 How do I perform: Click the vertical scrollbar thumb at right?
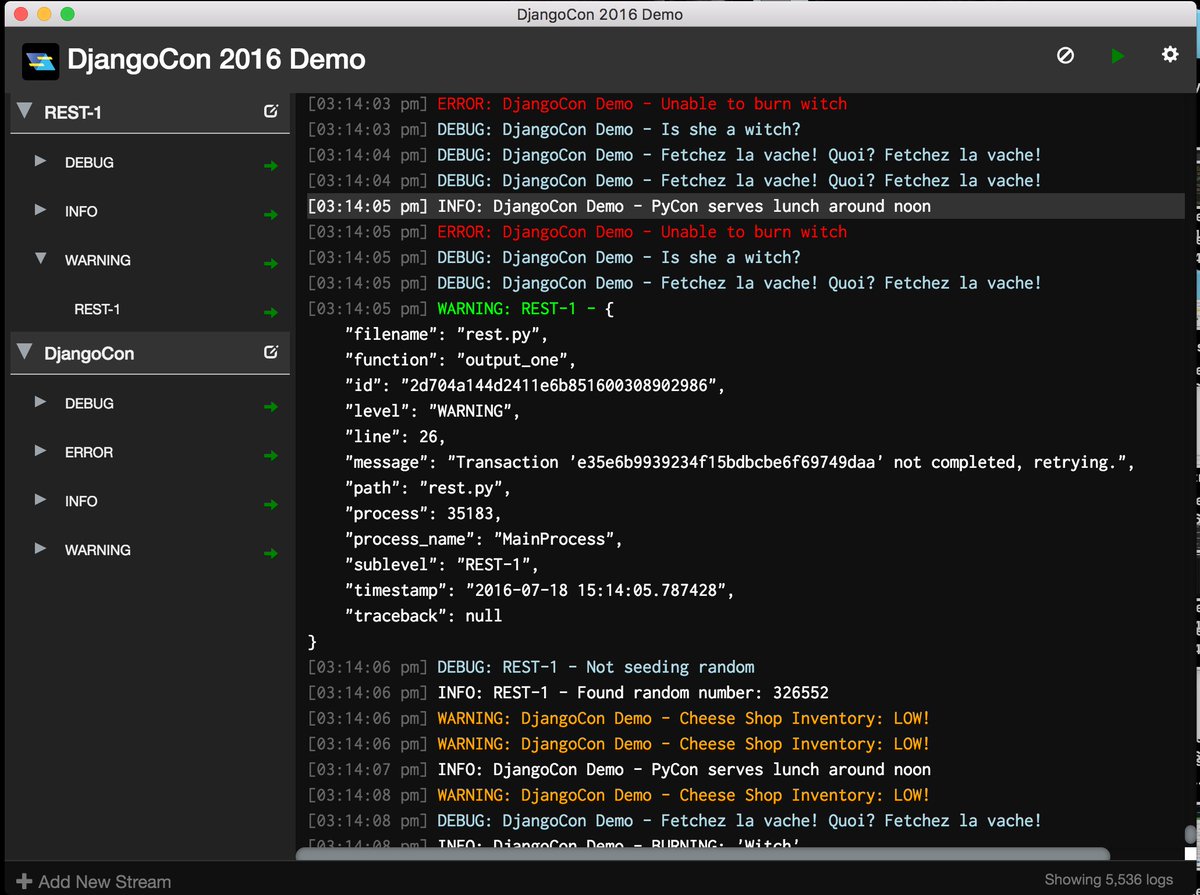click(x=1190, y=834)
